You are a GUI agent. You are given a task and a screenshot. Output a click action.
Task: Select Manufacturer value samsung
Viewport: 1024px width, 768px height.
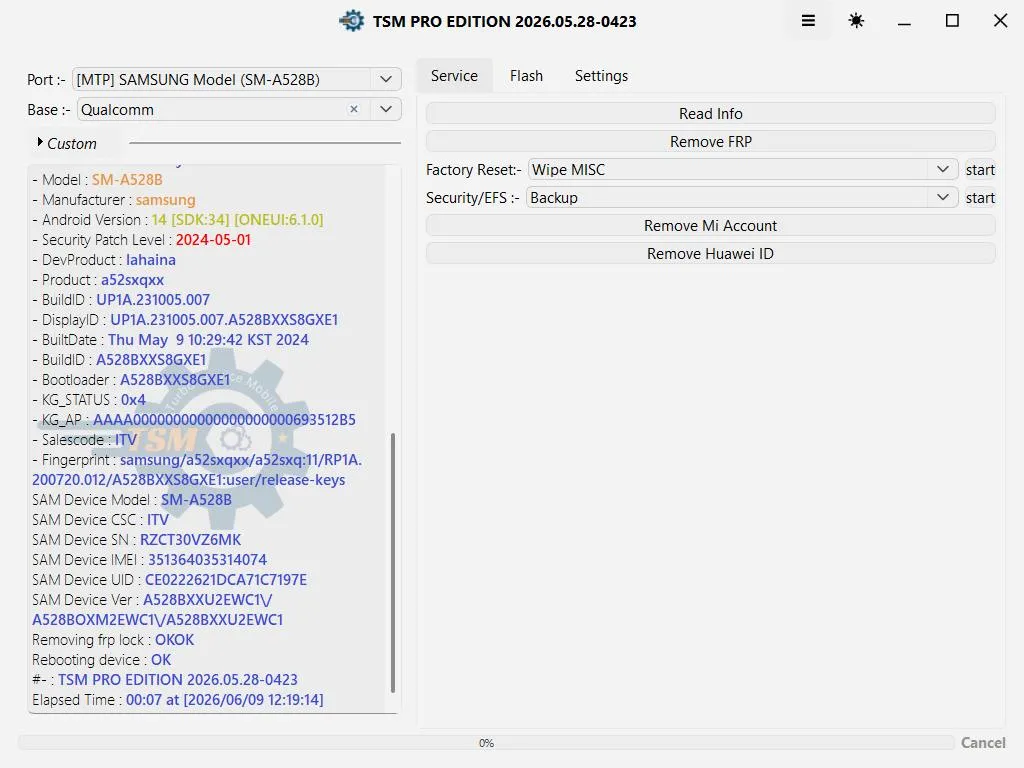coord(165,200)
